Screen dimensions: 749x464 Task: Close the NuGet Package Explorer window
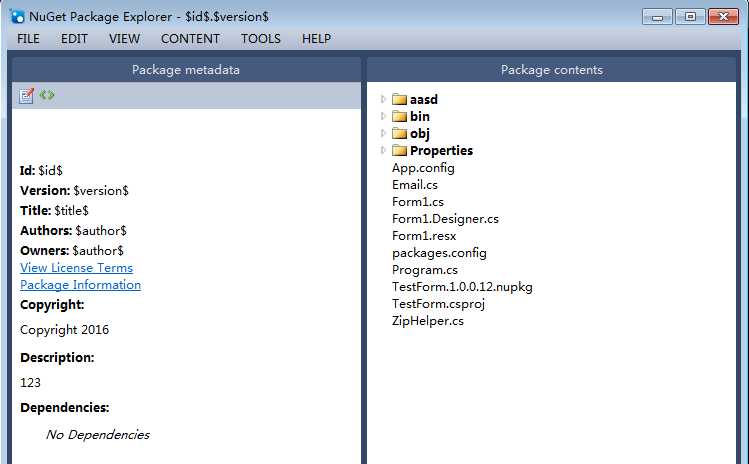coord(723,17)
